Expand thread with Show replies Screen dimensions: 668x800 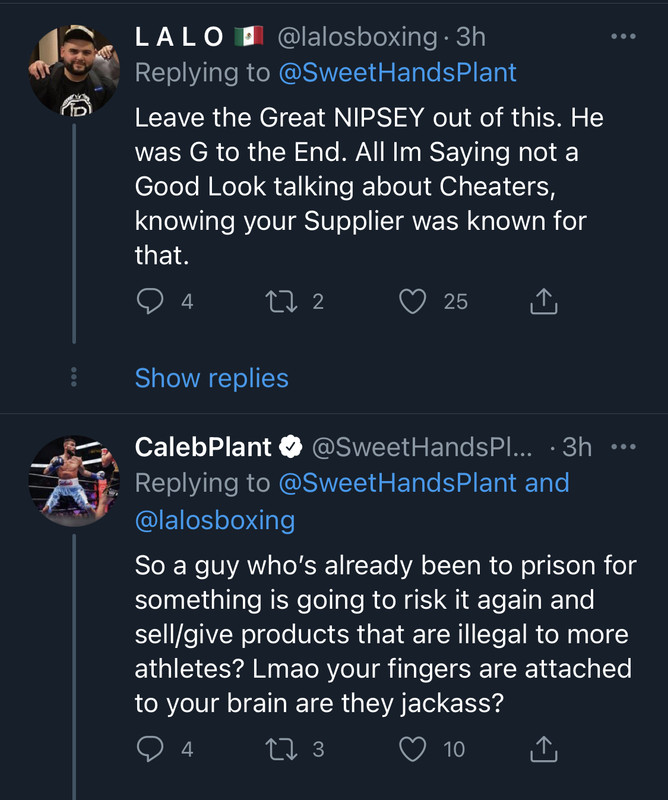211,378
